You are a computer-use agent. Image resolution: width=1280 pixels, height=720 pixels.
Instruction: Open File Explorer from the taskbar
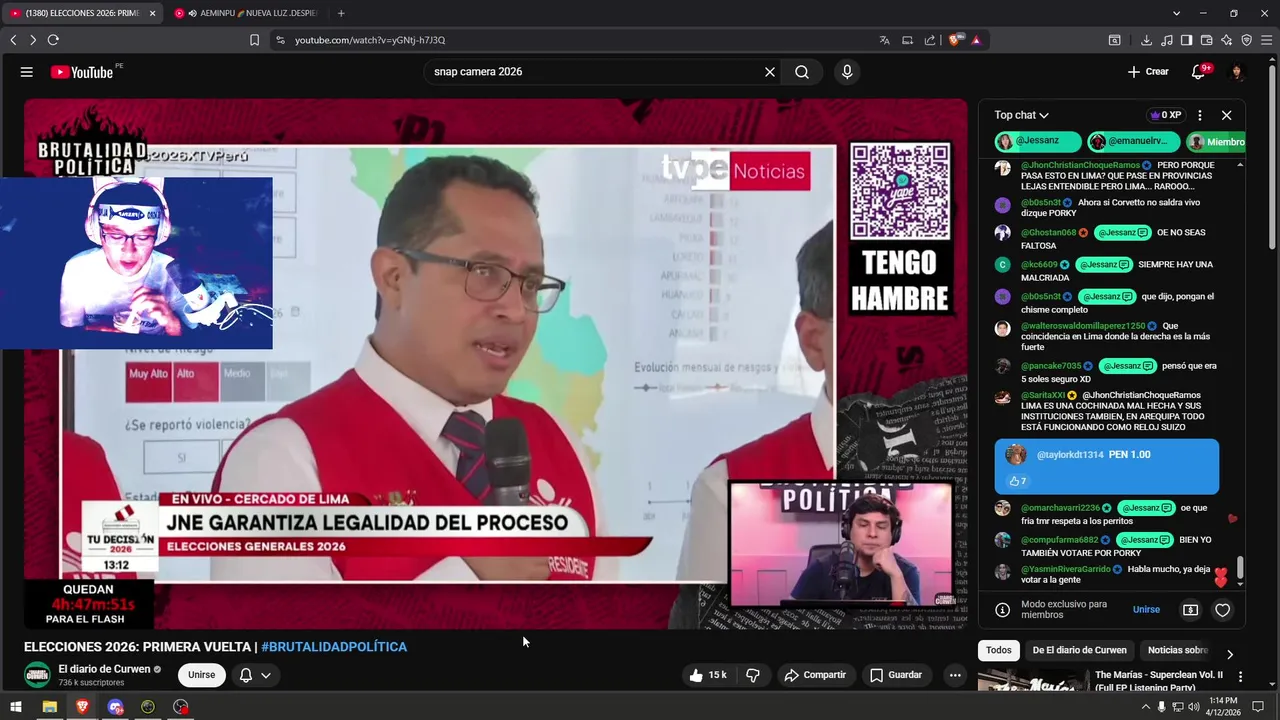[49, 707]
